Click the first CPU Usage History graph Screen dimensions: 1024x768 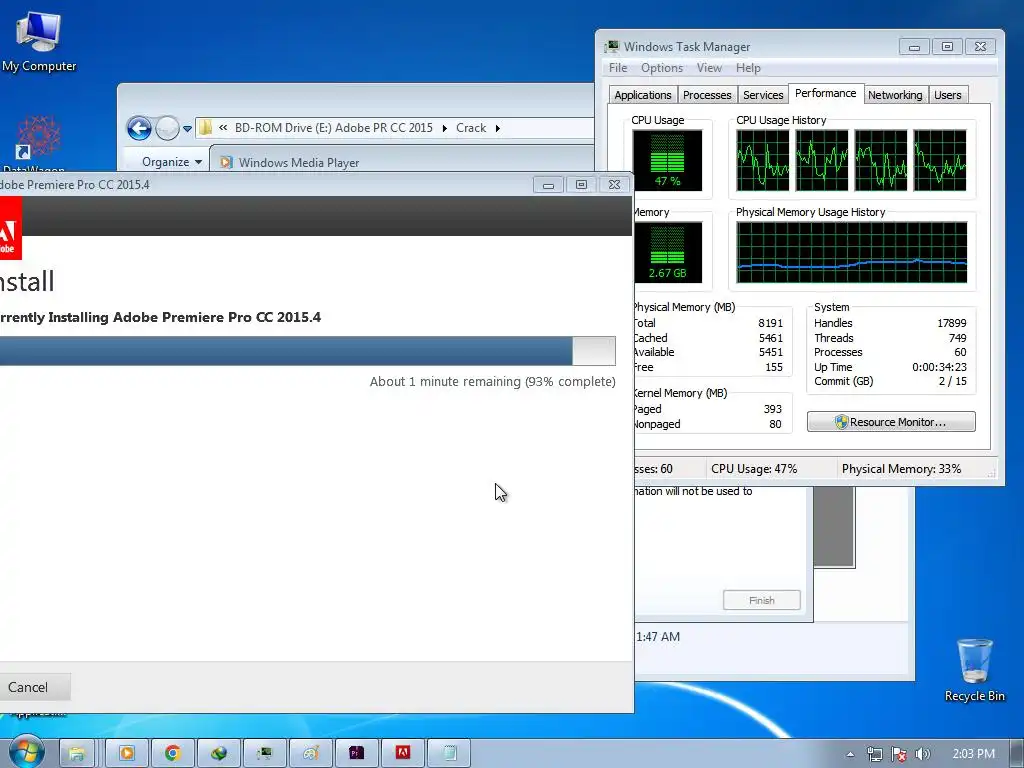coord(762,160)
